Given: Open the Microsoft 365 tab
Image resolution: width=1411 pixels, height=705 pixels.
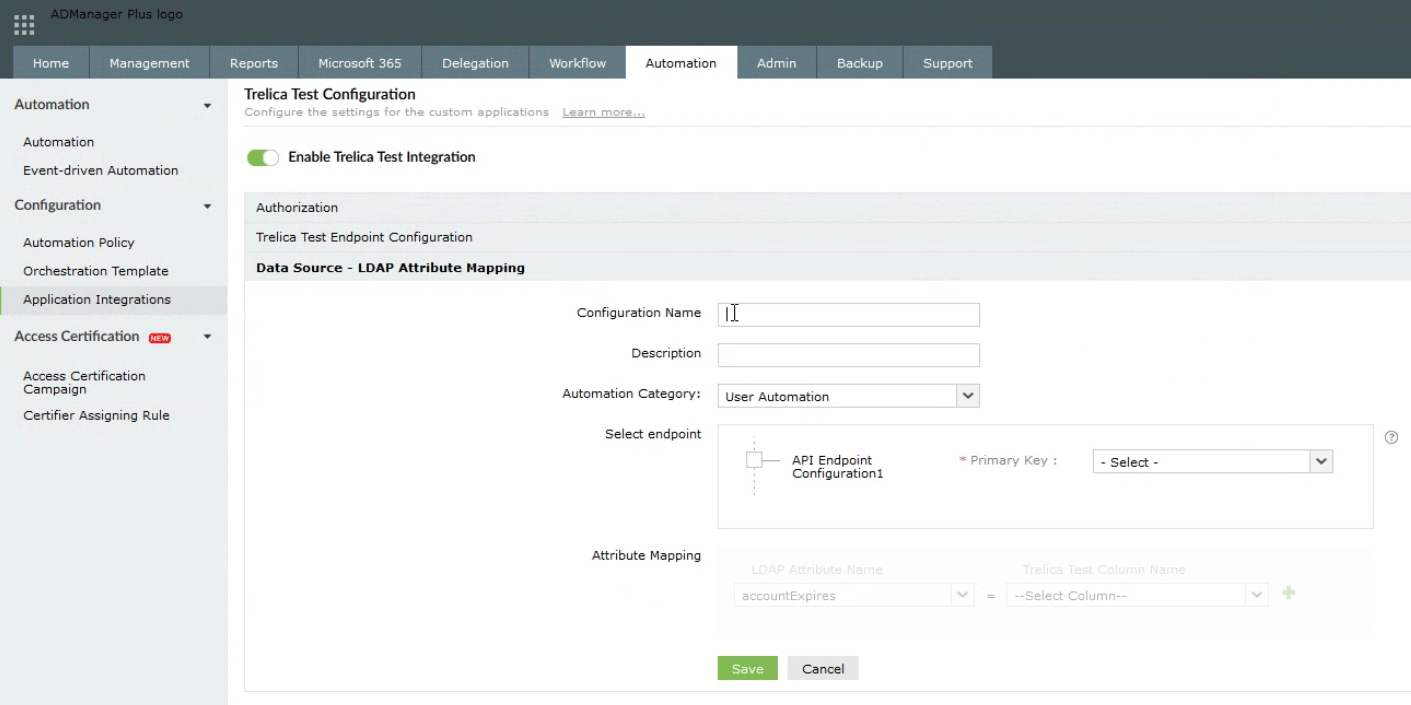Looking at the screenshot, I should (x=360, y=63).
